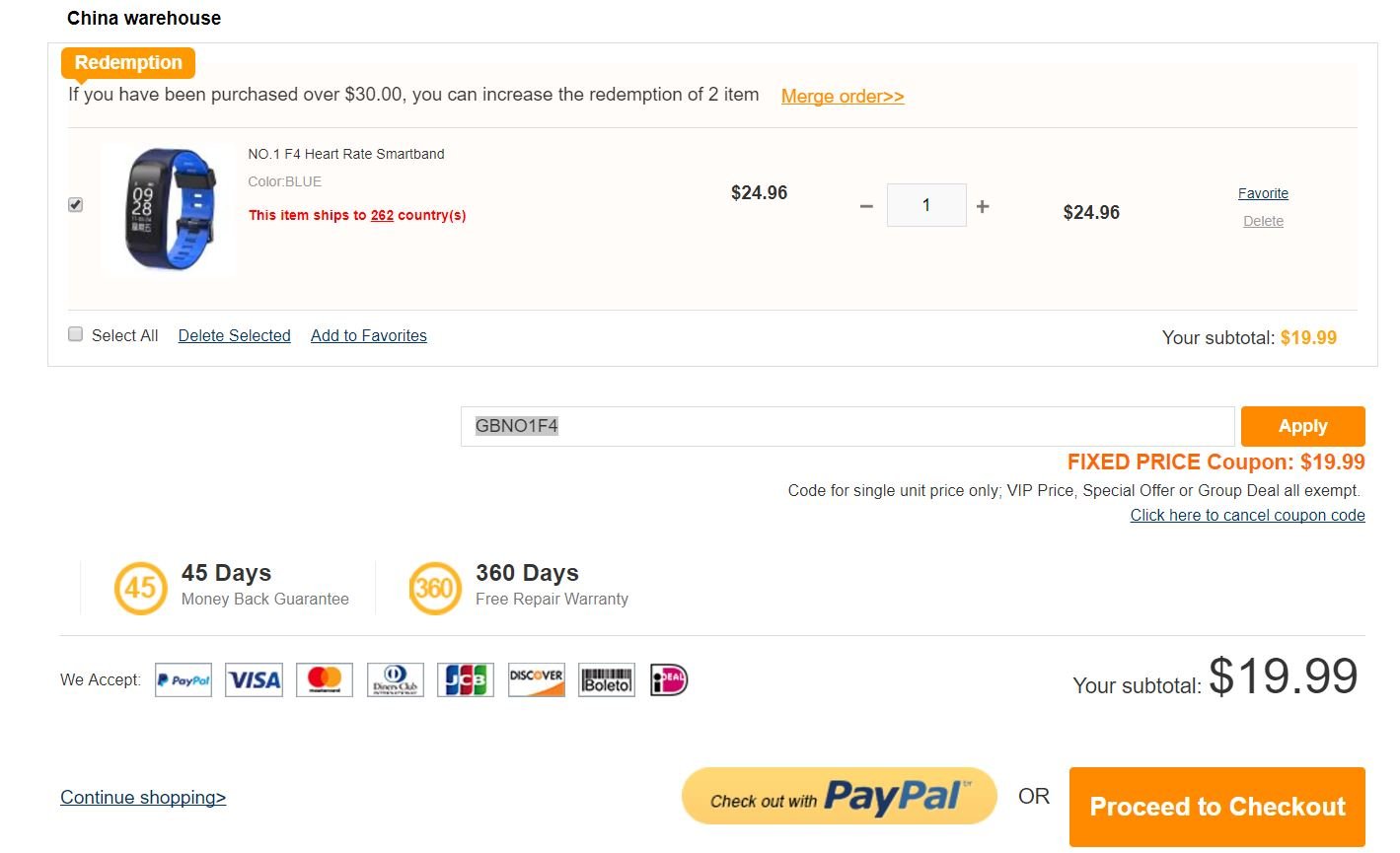Uncheck the NO.1 F4 Smartband item checkbox
Screen dimensions: 1400x853
[76, 205]
